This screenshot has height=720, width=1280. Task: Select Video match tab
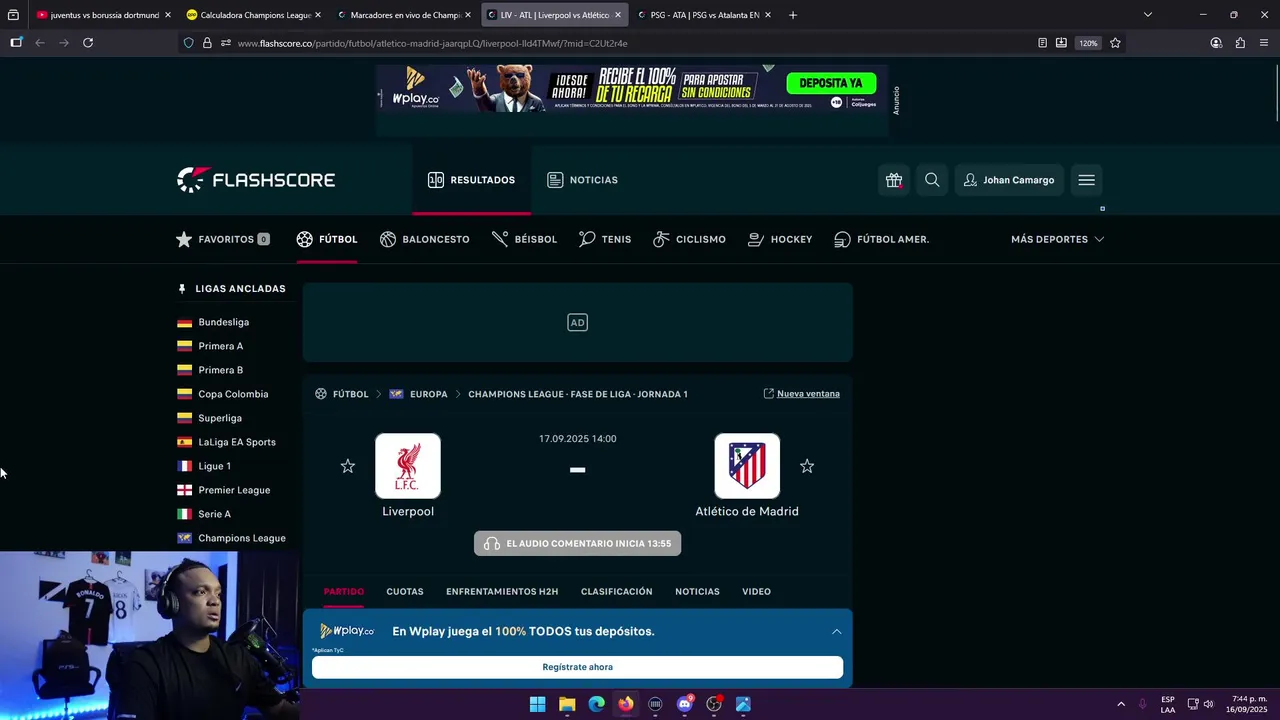point(756,592)
